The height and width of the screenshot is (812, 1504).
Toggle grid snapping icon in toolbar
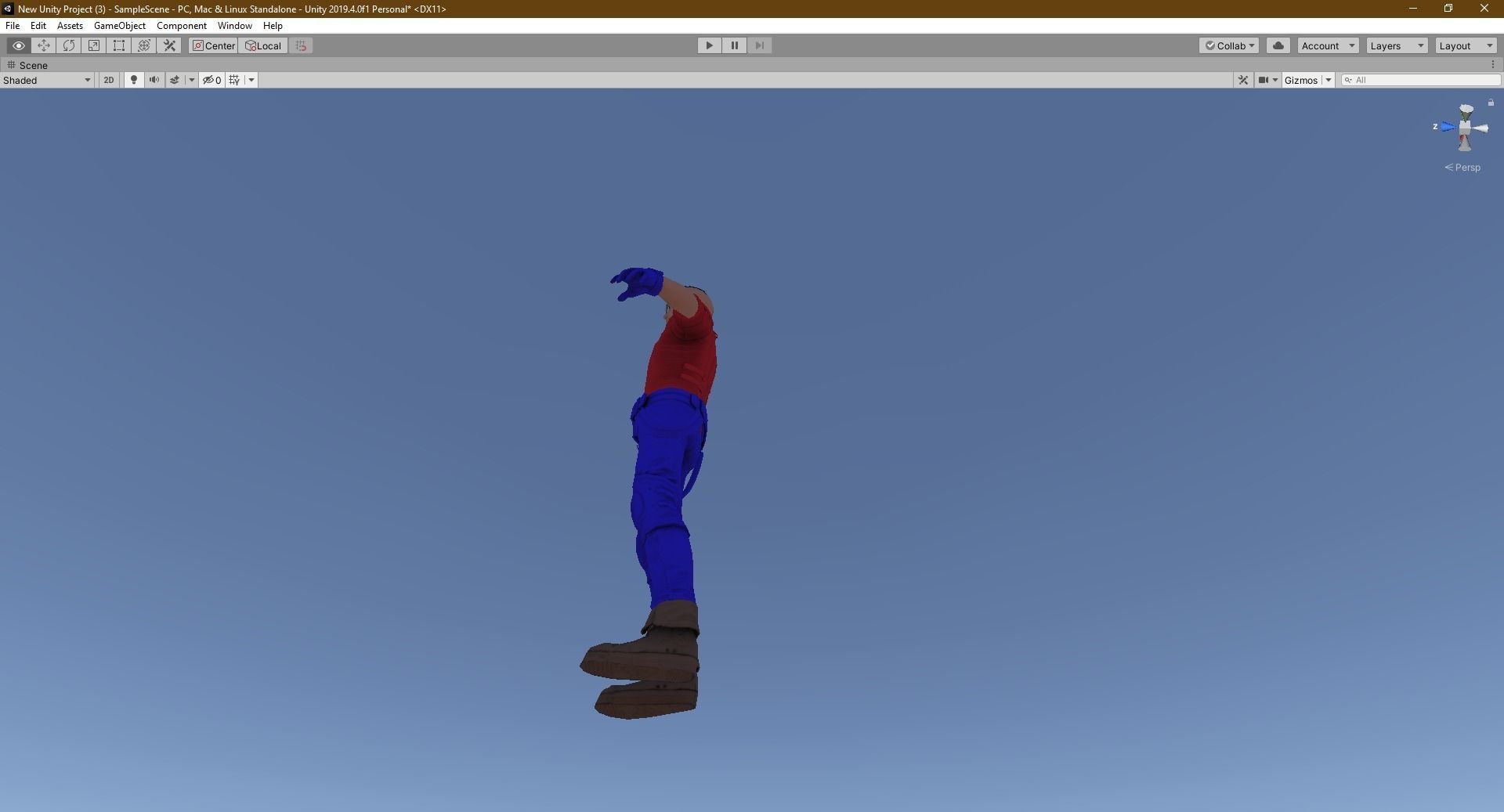point(301,45)
